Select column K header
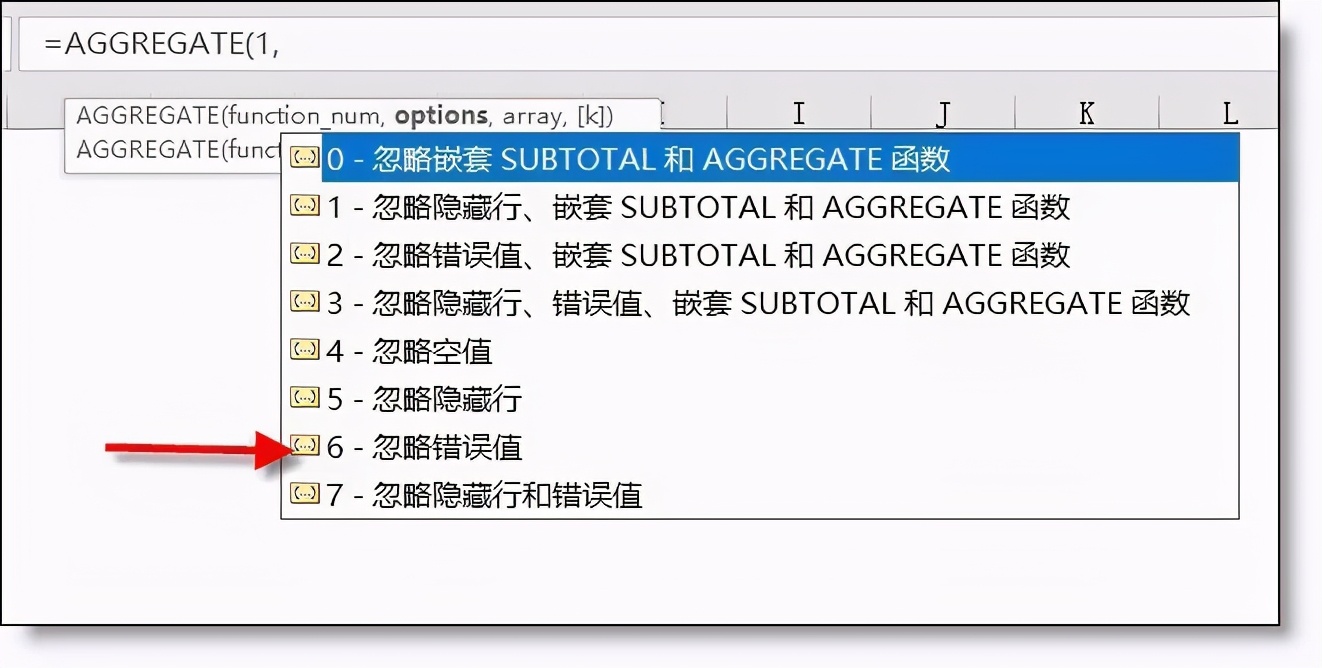 (x=1087, y=113)
